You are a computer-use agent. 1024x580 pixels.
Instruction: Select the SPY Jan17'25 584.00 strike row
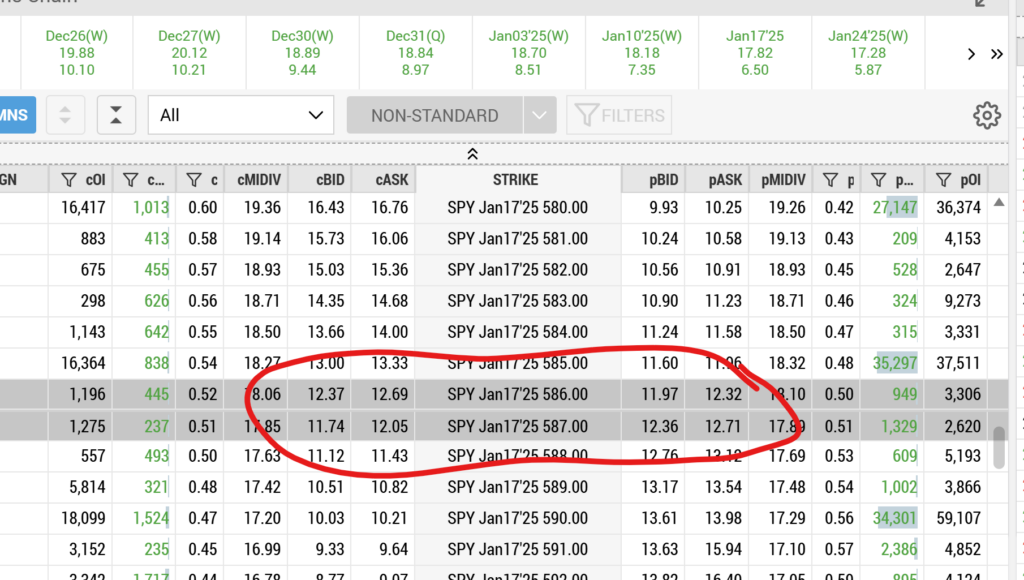pyautogui.click(x=518, y=332)
